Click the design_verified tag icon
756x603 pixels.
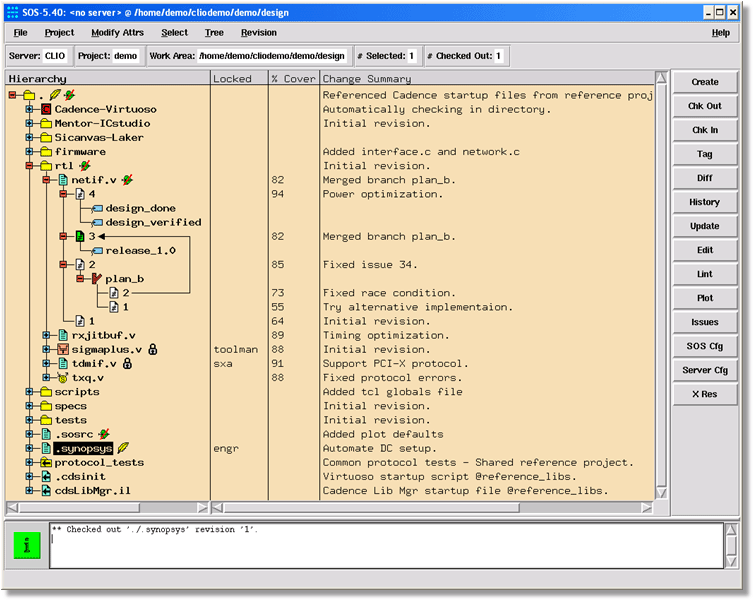(x=97, y=223)
